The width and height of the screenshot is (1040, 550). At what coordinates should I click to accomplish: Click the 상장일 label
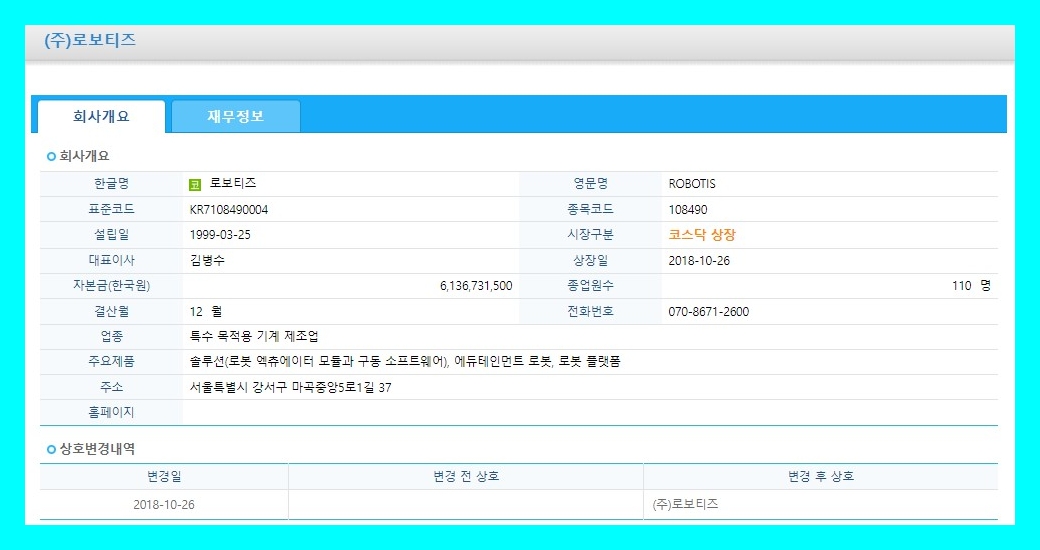point(590,261)
